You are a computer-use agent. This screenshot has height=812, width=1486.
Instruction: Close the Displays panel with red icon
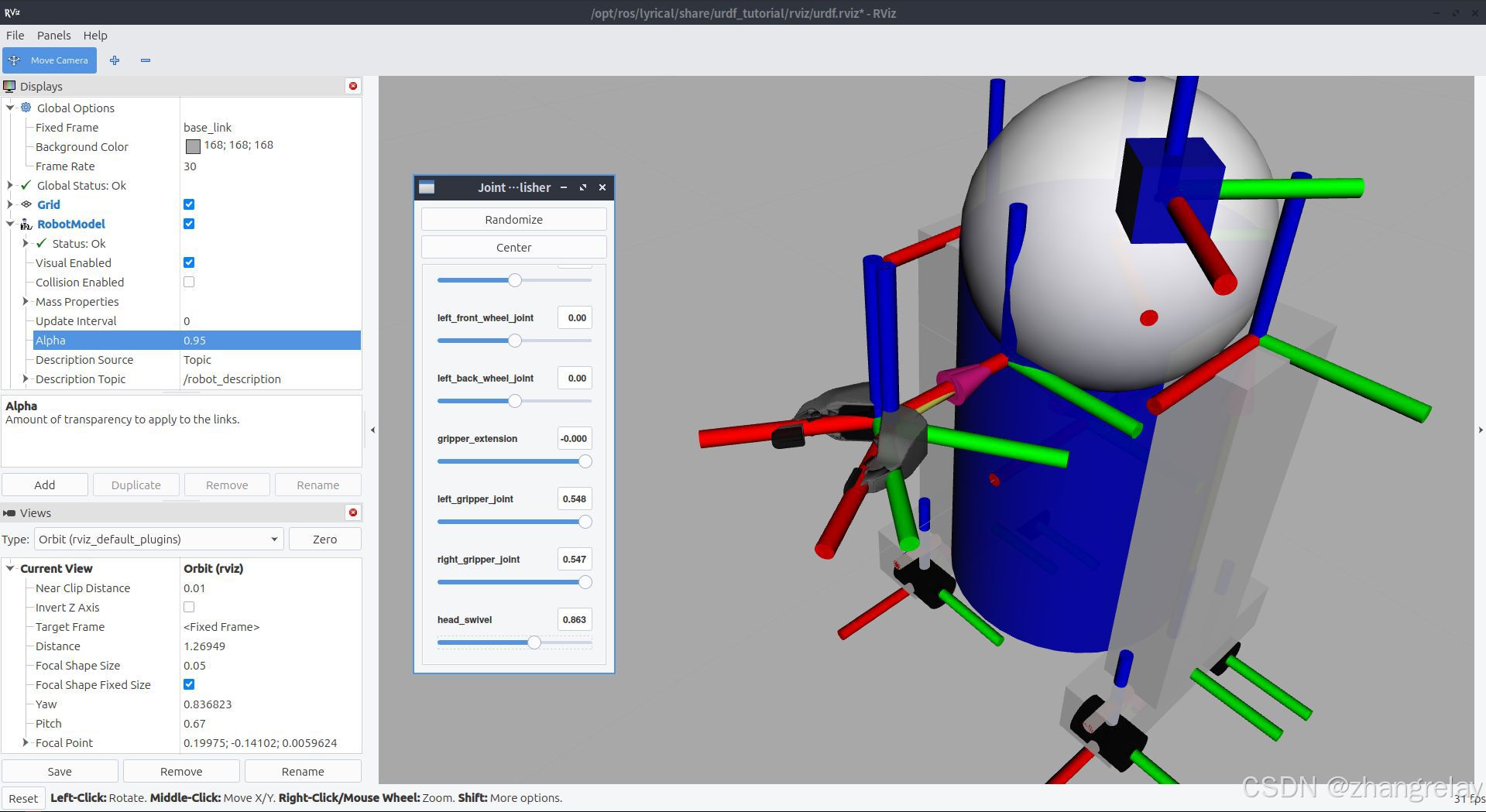[353, 86]
